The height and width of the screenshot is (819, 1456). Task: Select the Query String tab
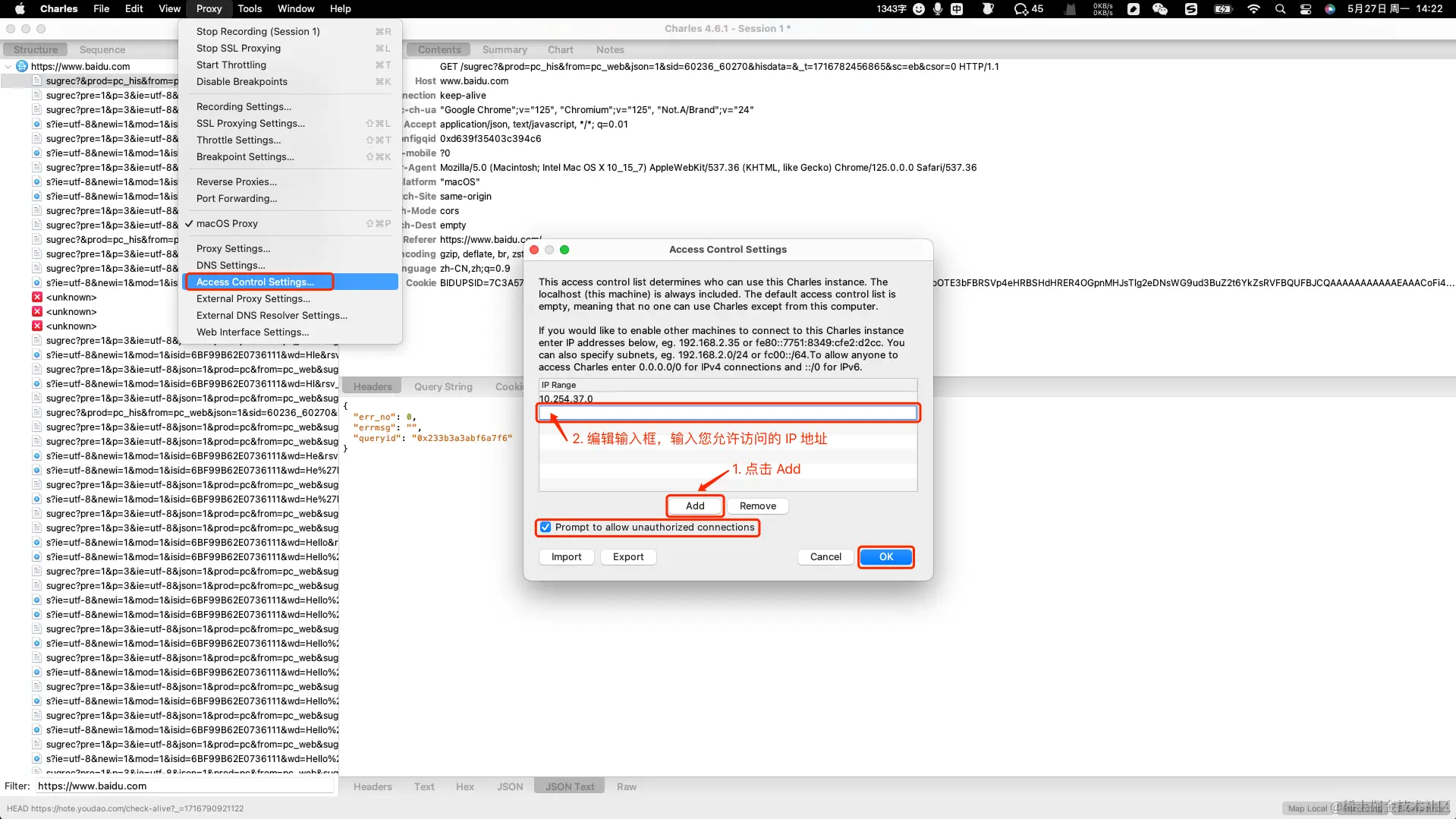pos(443,386)
